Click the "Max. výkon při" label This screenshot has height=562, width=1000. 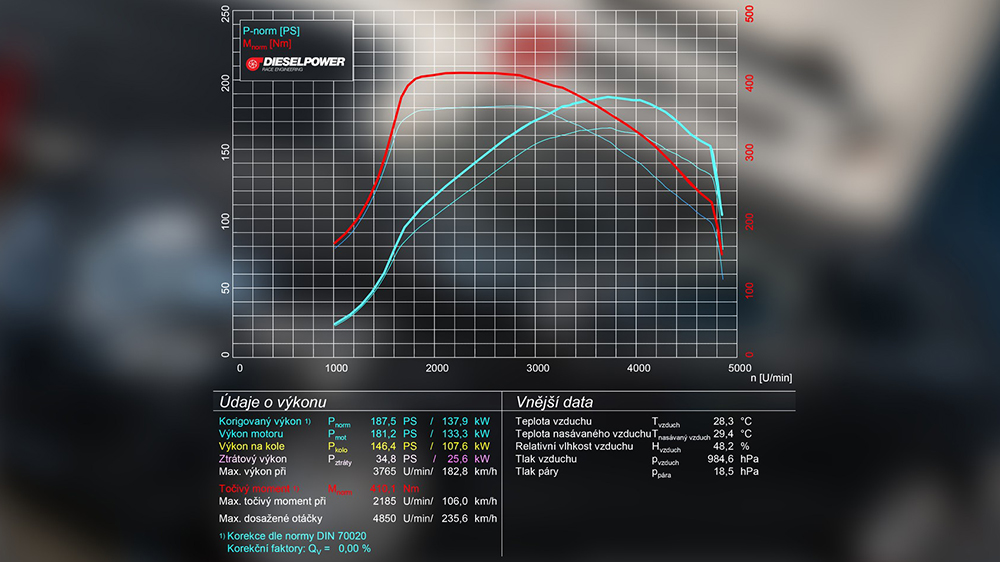252,472
